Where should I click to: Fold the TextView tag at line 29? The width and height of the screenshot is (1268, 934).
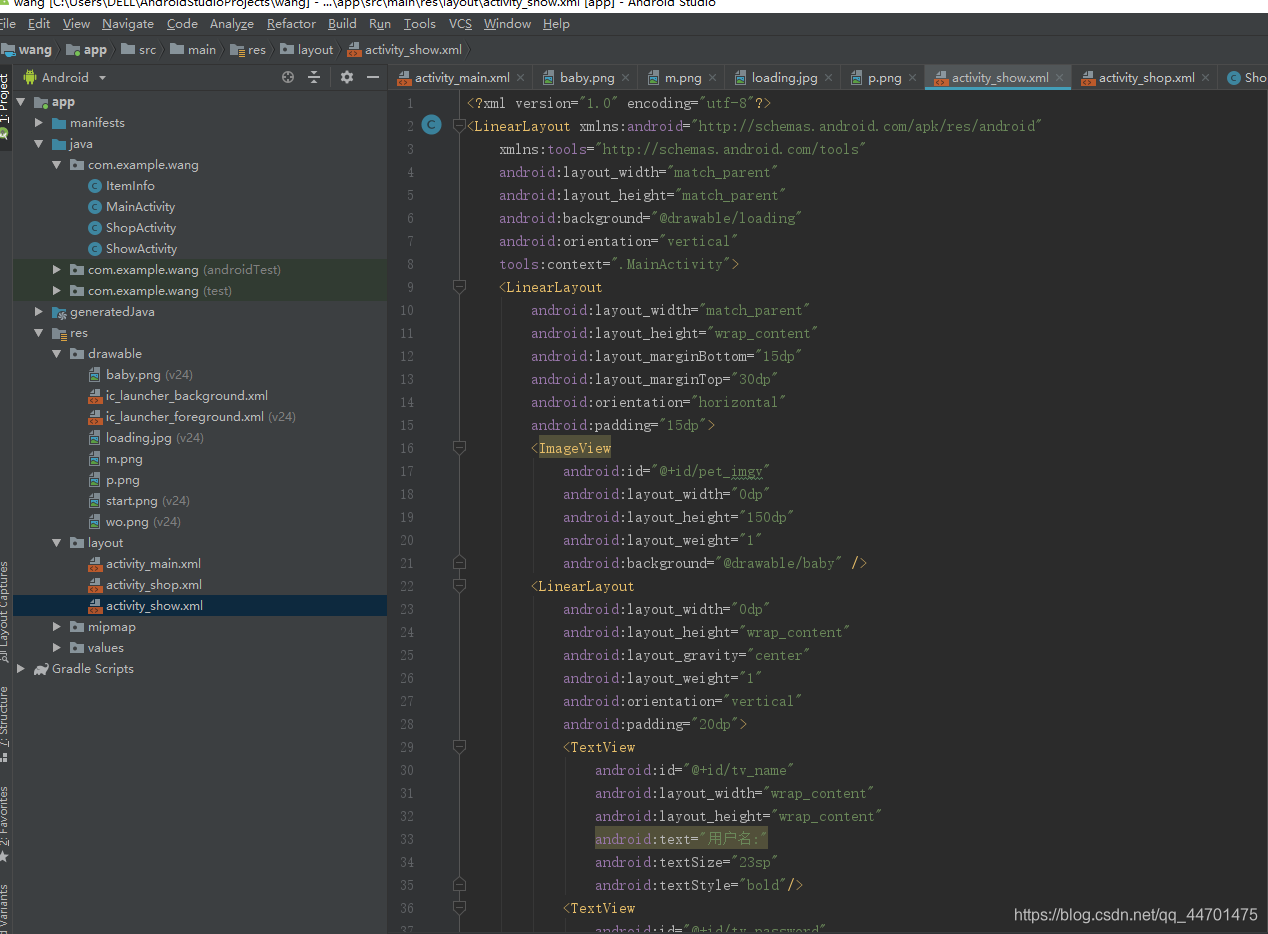click(459, 747)
